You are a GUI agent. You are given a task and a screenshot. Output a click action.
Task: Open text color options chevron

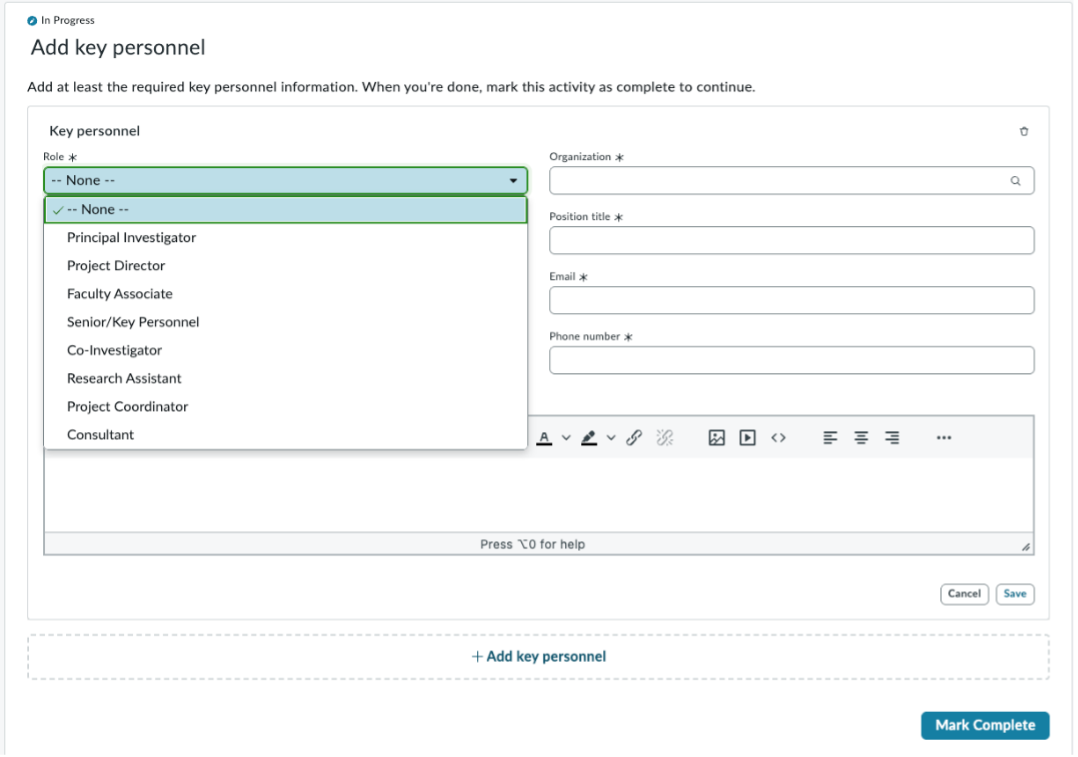pos(566,438)
